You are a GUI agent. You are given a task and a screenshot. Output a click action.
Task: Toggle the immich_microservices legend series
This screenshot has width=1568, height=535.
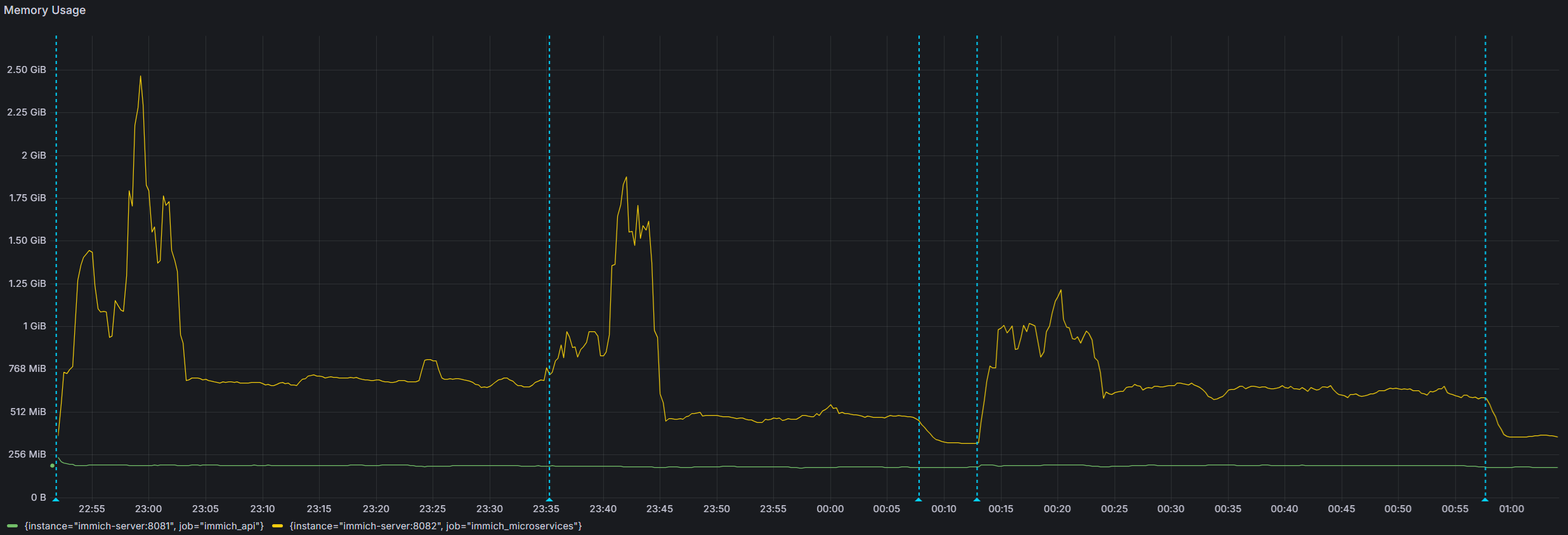[436, 526]
